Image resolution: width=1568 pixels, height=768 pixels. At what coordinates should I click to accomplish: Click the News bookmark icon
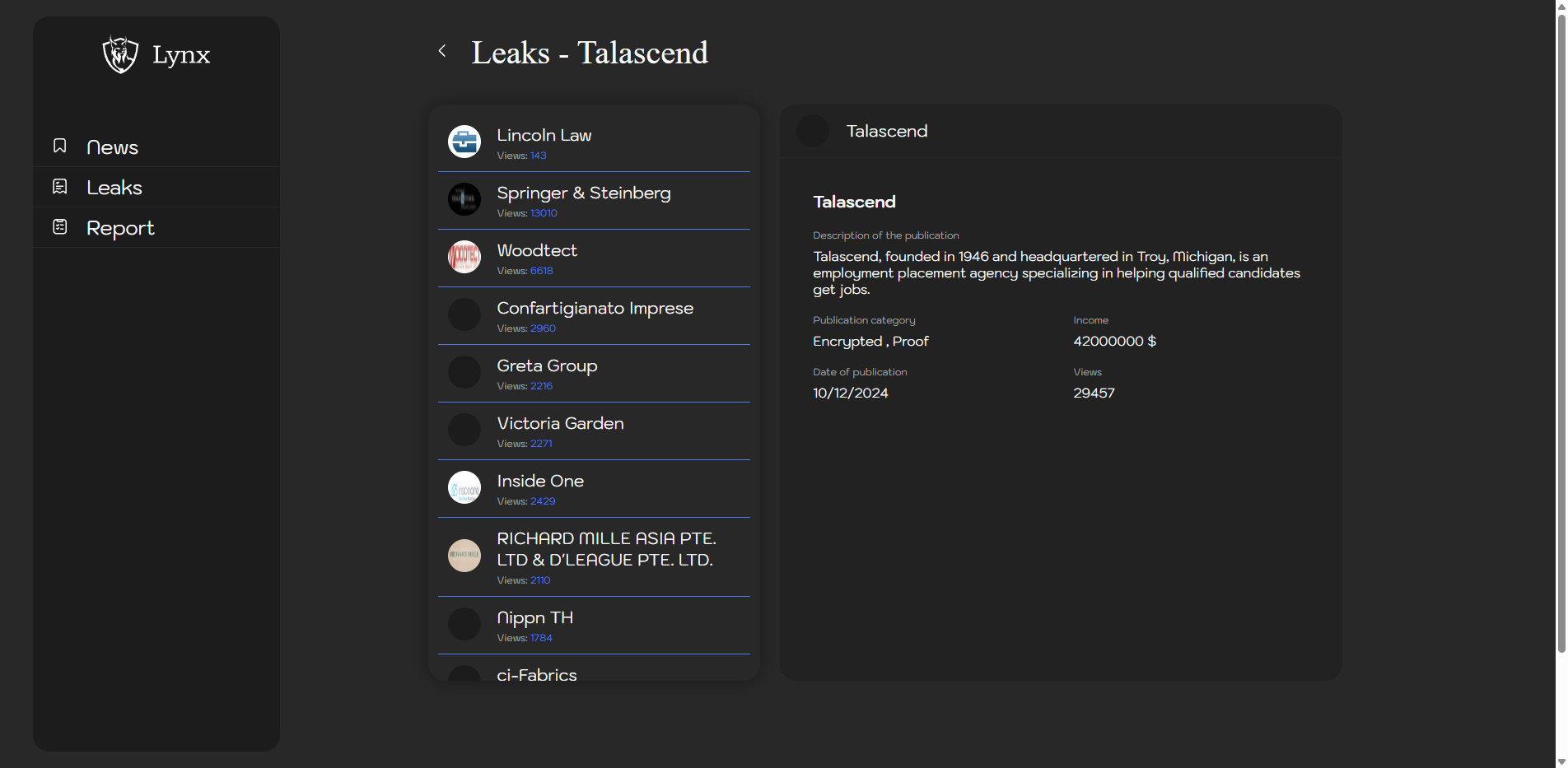click(x=60, y=146)
